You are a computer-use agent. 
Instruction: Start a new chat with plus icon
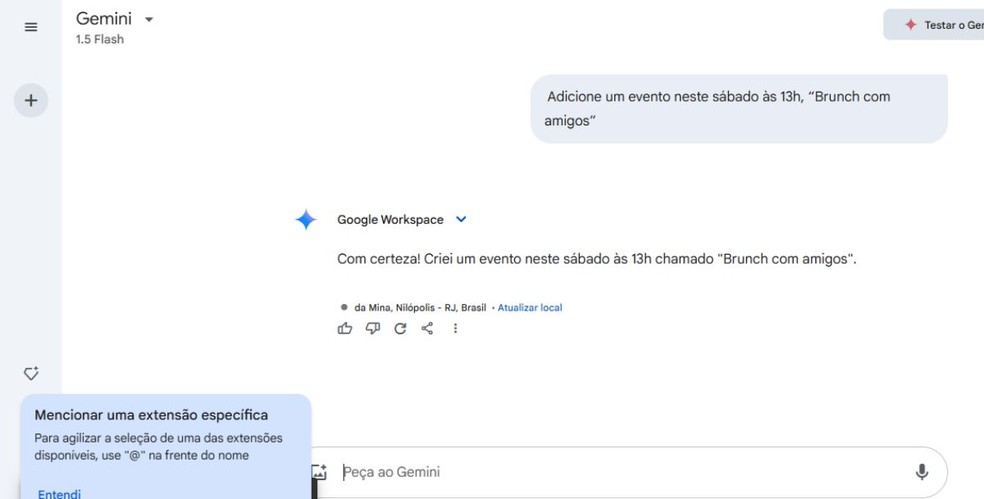(x=31, y=100)
